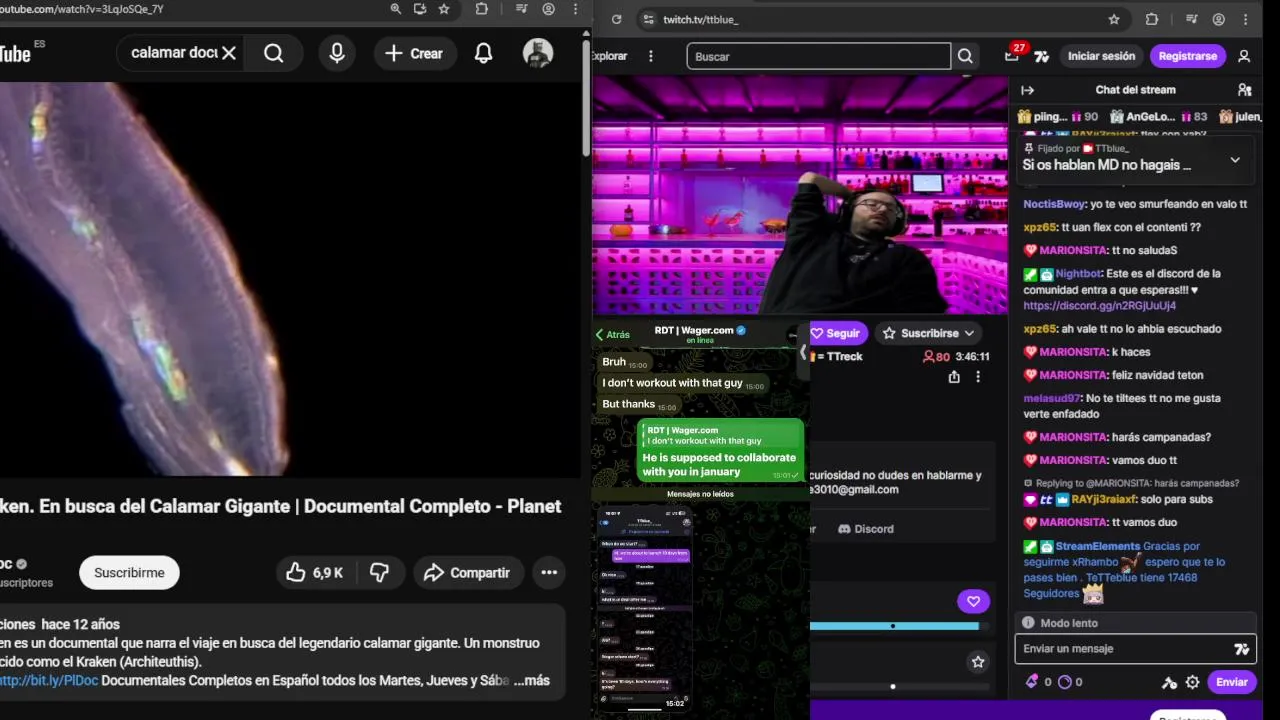
Task: Open zoom control in YouTube address bar
Action: pos(396,9)
